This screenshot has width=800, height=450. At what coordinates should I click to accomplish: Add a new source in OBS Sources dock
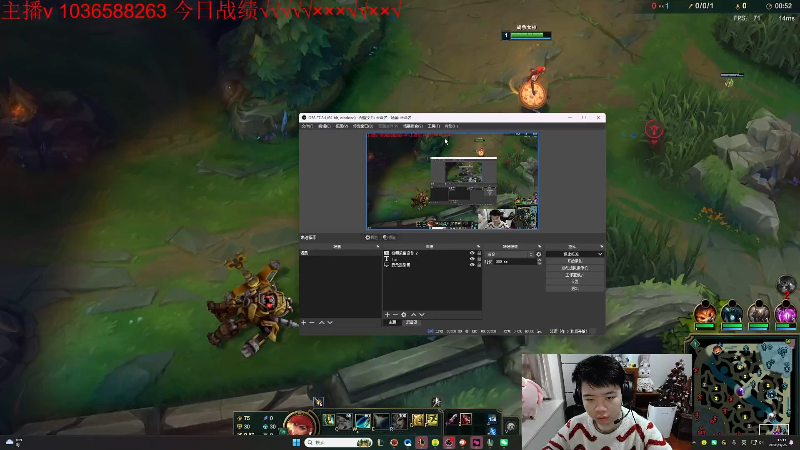click(387, 315)
